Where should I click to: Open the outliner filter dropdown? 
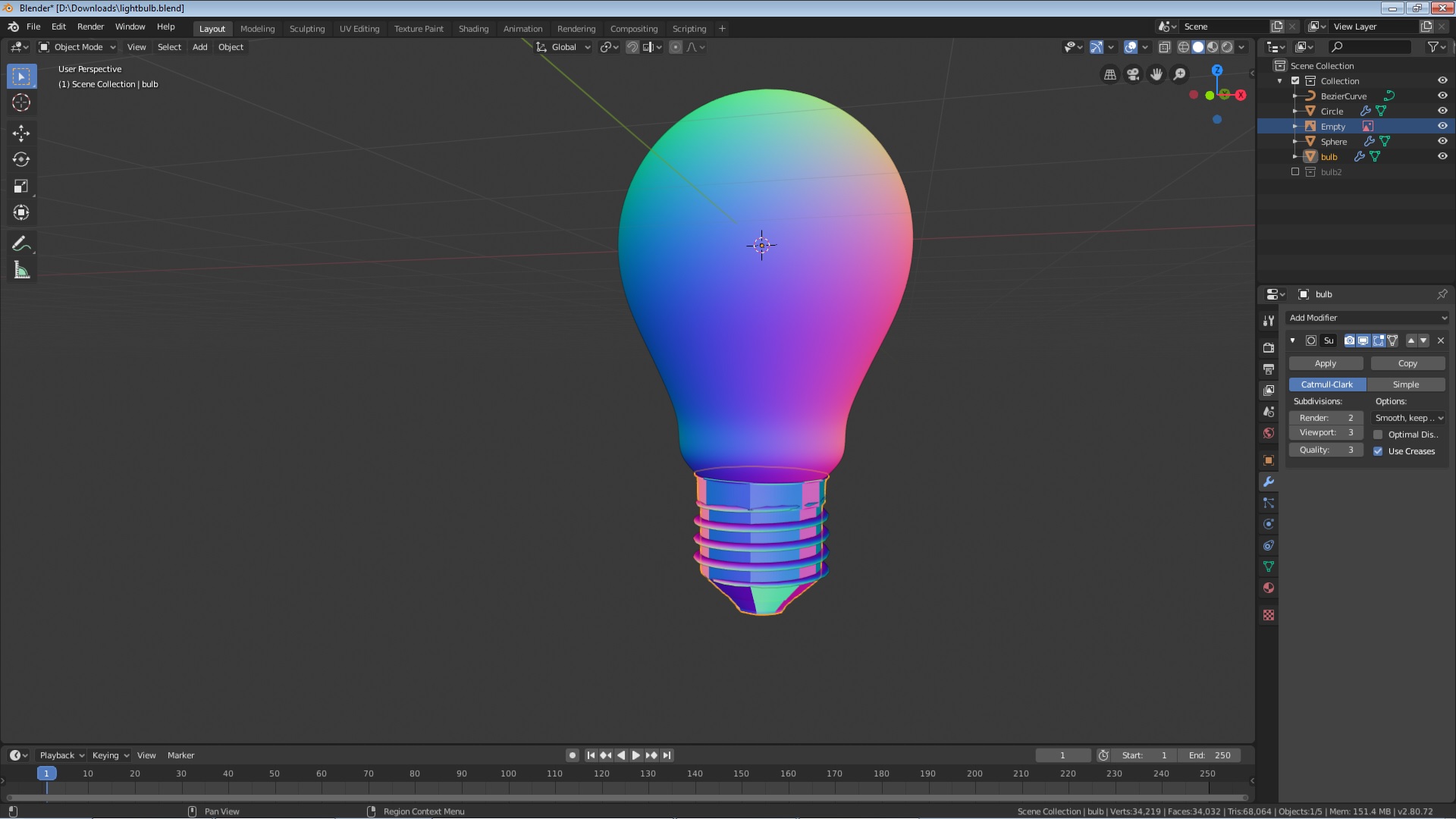coord(1436,47)
